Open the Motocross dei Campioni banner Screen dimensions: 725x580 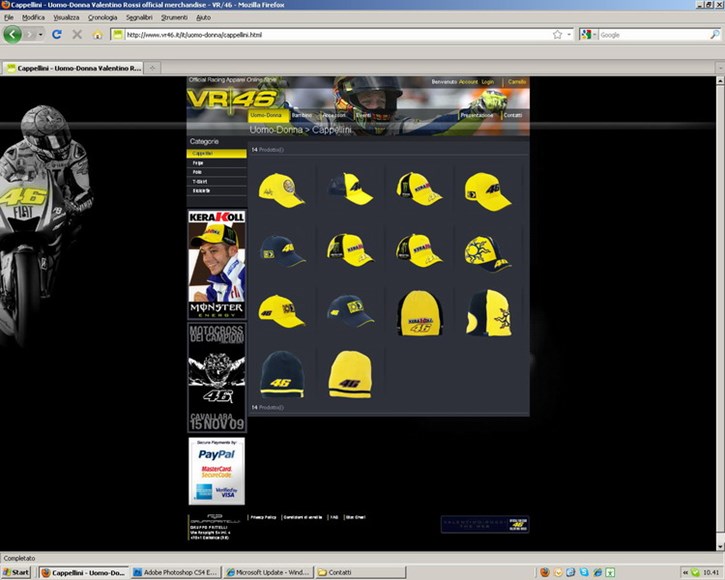tap(216, 377)
